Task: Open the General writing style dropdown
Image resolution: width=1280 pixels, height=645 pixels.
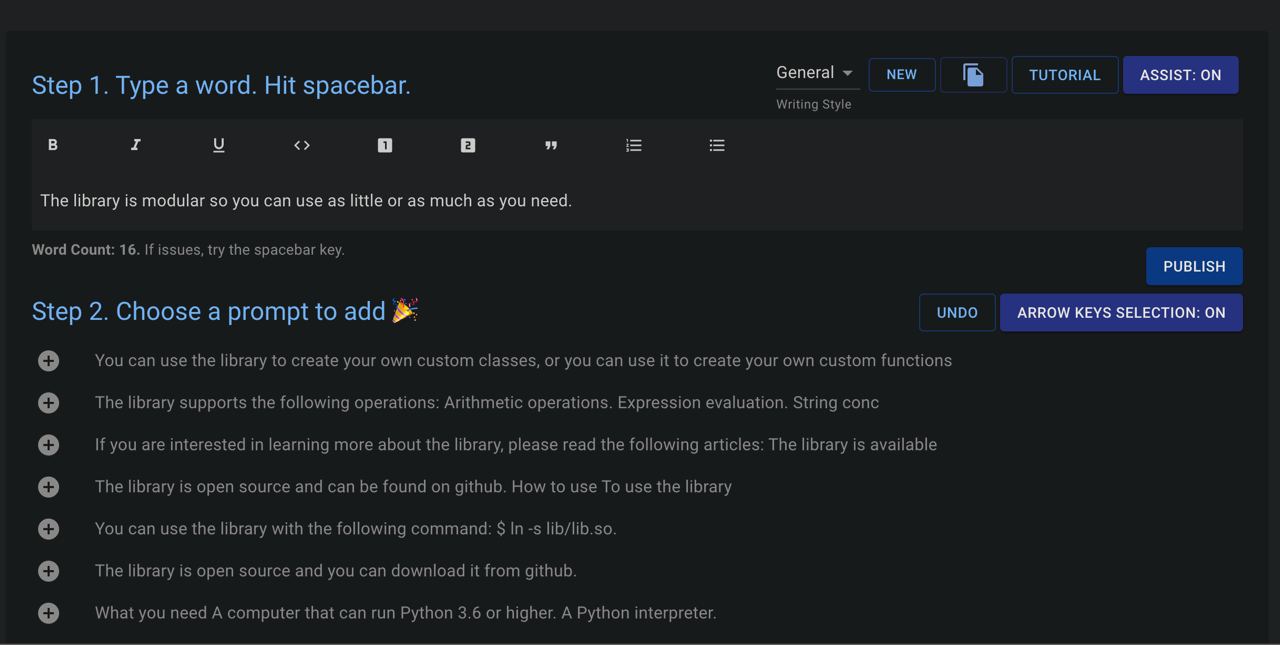Action: 816,73
